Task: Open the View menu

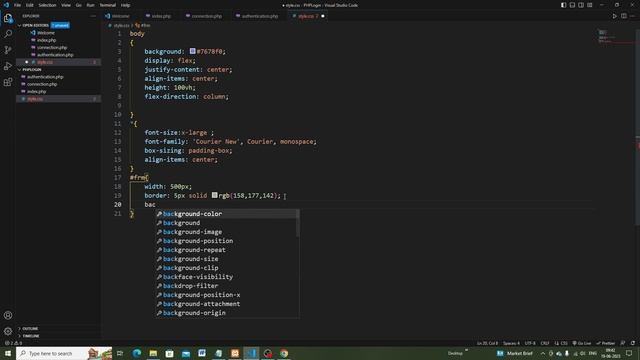Action: click(x=66, y=5)
